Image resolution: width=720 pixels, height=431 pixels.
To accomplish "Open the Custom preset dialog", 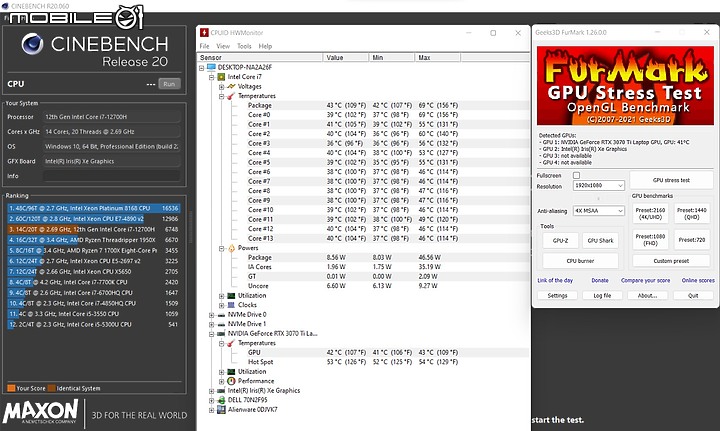I will pos(671,261).
